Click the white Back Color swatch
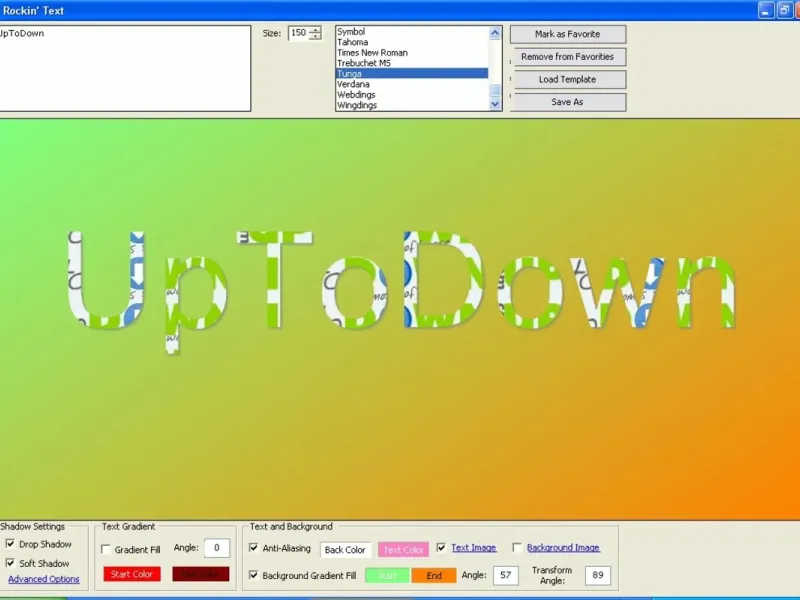This screenshot has width=800, height=600. [x=345, y=549]
